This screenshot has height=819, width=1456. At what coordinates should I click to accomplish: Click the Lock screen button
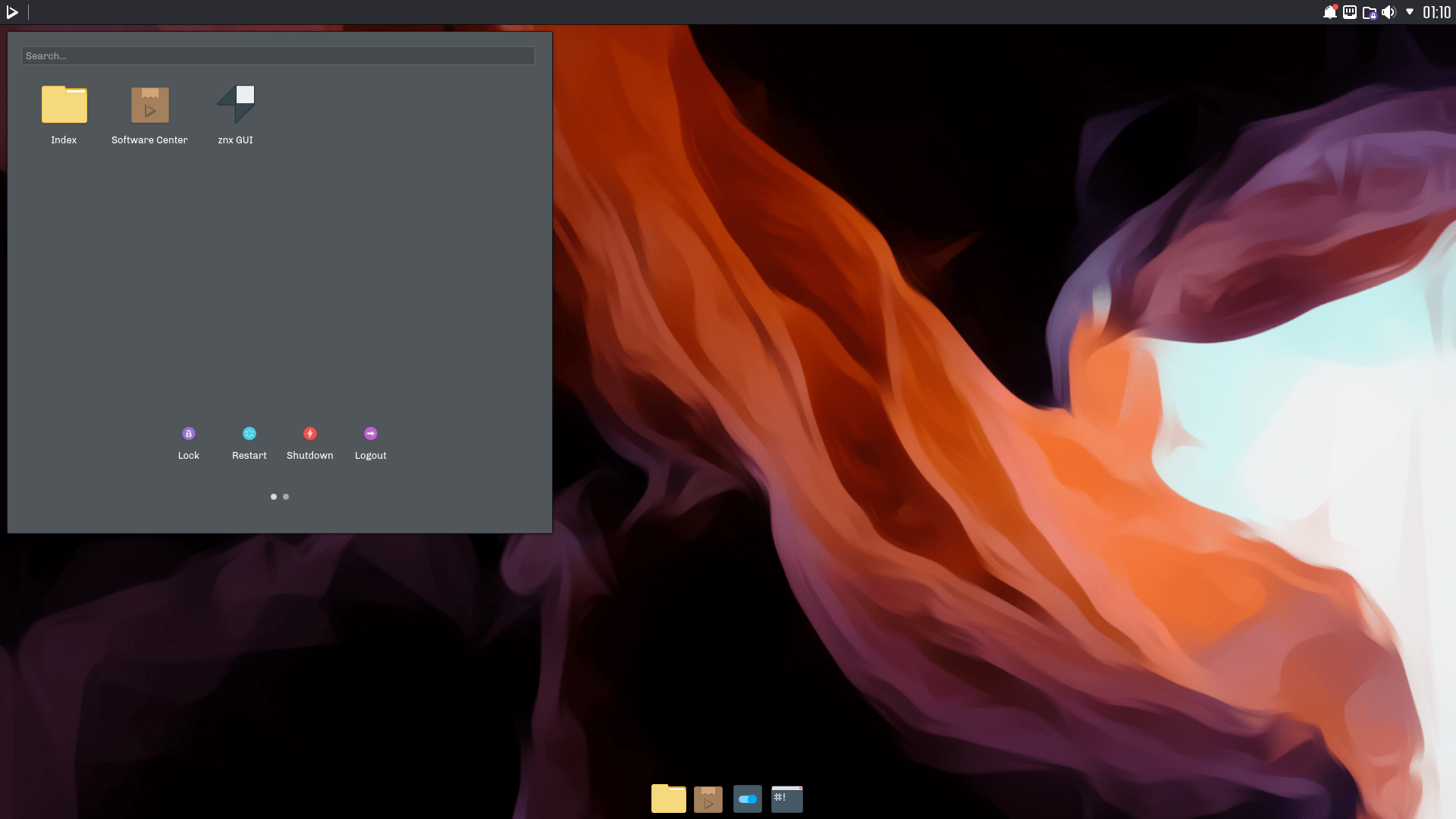click(x=188, y=433)
